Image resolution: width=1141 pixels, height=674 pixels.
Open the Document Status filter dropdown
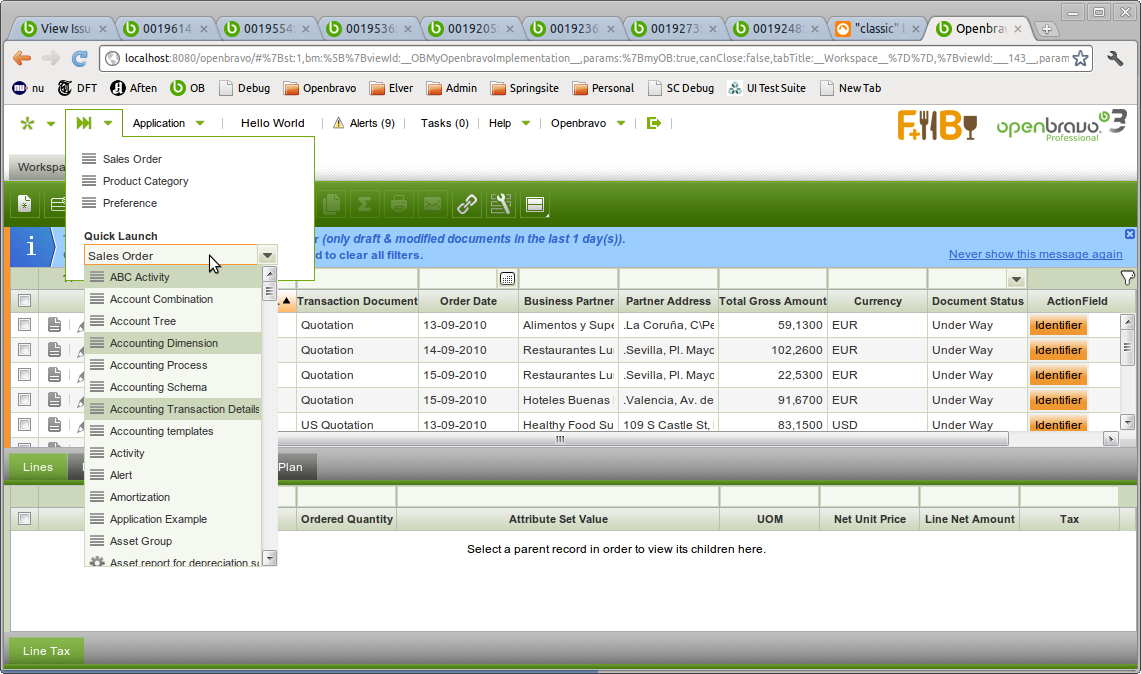point(1016,279)
